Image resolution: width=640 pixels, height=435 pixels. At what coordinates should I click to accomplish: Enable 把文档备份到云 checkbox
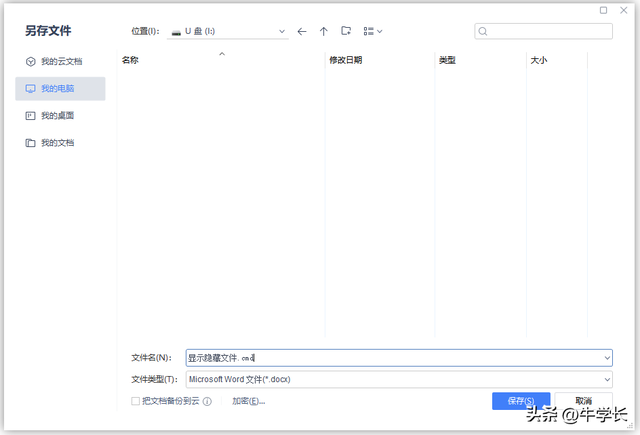click(135, 401)
